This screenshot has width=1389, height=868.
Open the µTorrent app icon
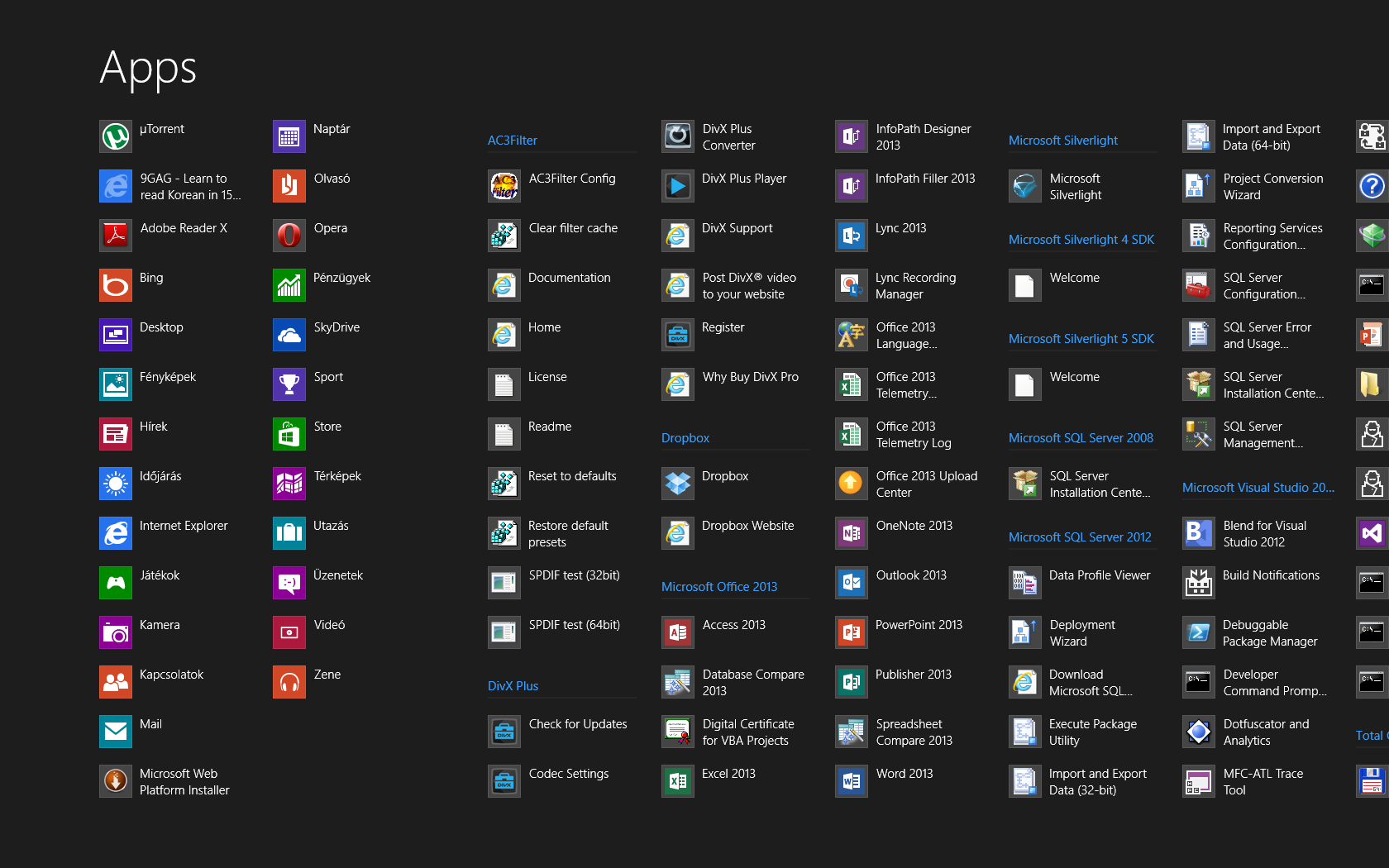tap(116, 136)
